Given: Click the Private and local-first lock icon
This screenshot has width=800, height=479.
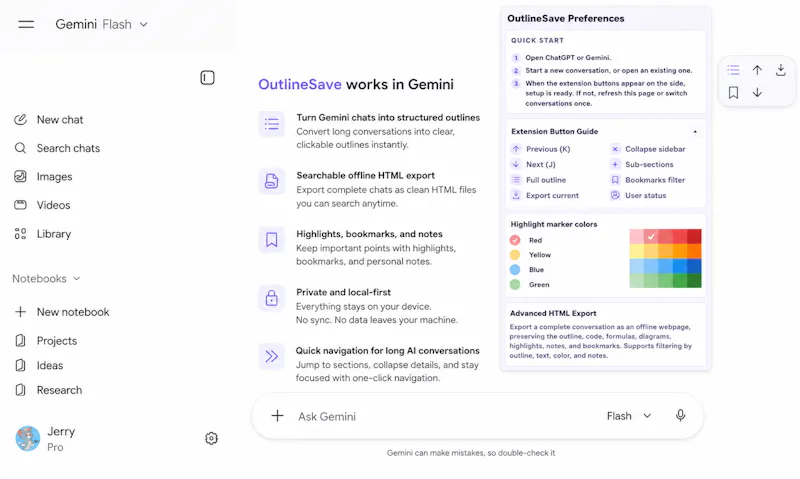Looking at the screenshot, I should pyautogui.click(x=271, y=298).
